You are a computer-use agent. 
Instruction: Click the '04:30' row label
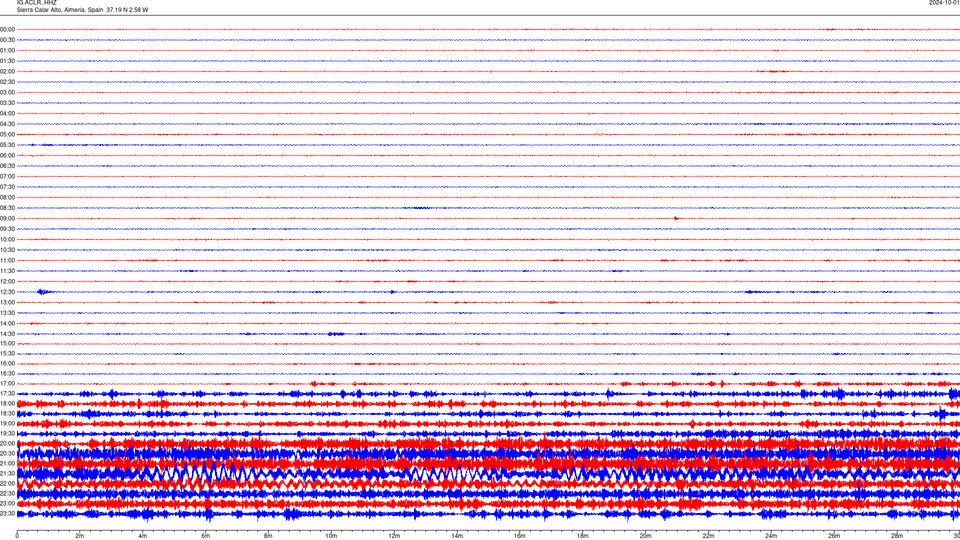tap(7, 124)
